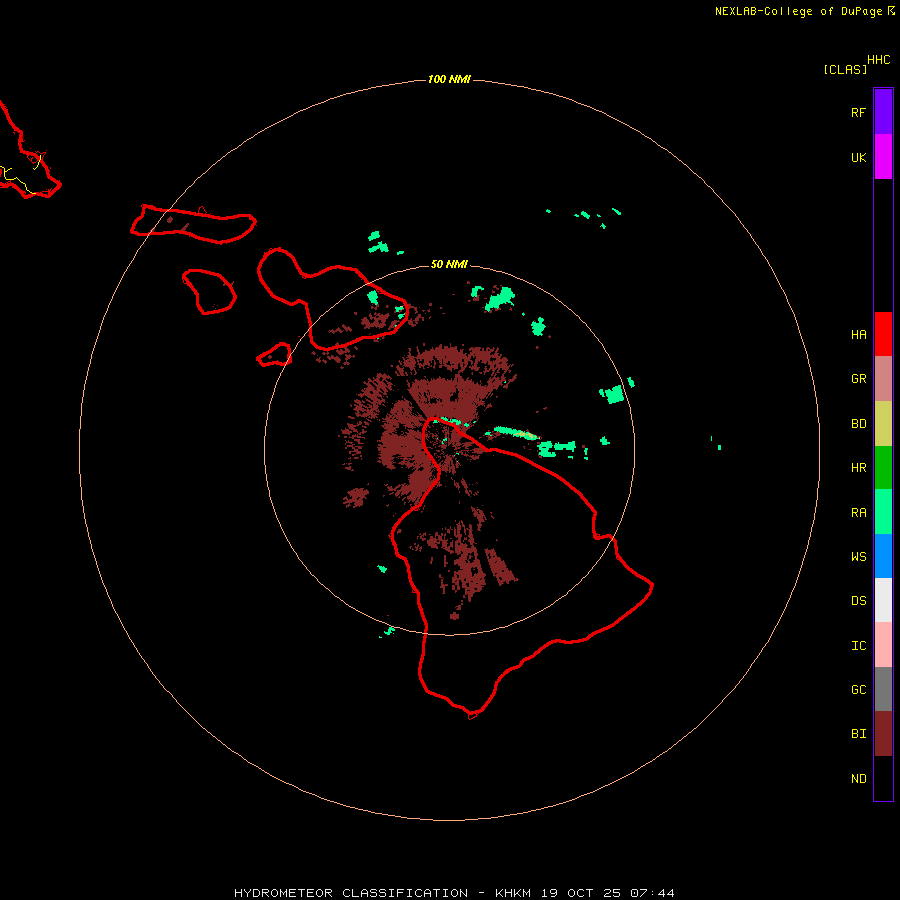Click the RF purple legend swatch

883,112
